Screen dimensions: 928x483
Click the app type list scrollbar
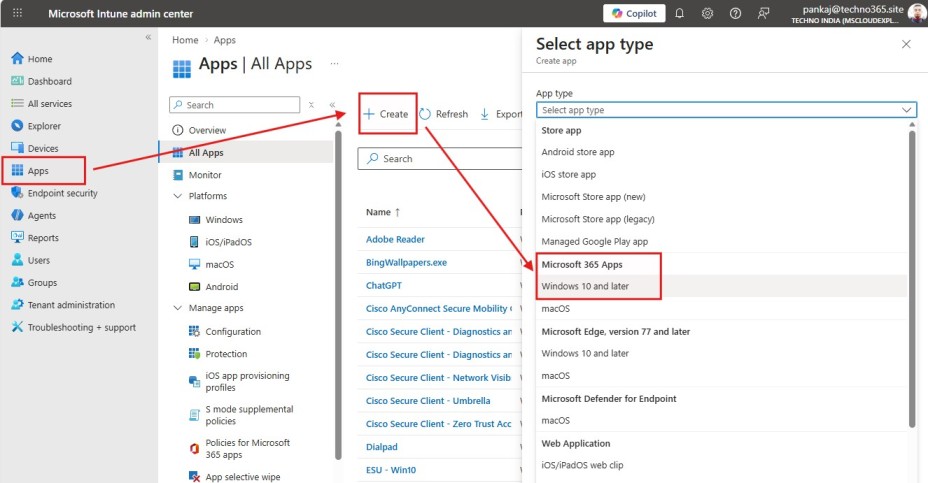[912, 278]
